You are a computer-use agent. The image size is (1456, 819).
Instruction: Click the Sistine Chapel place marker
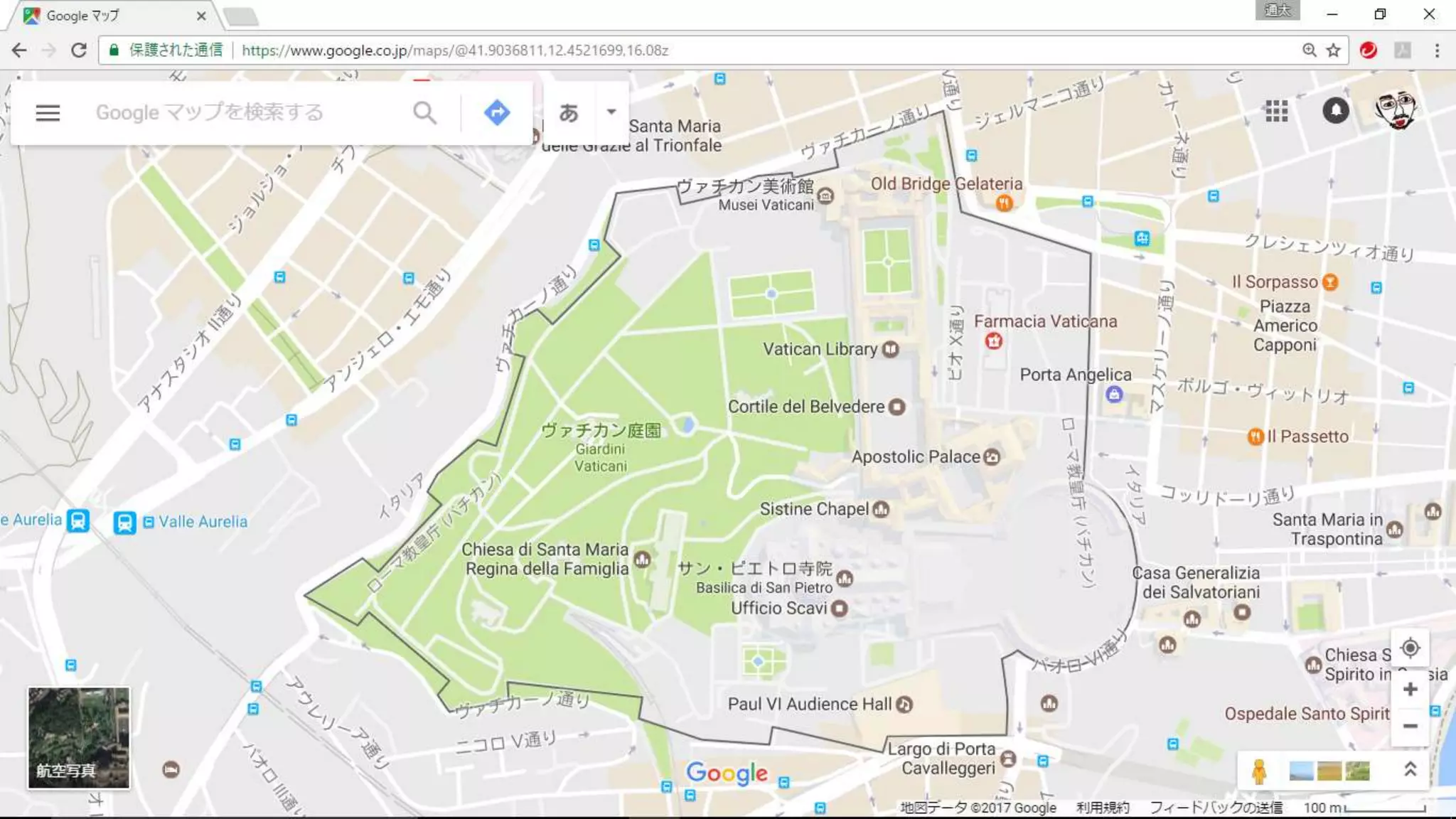[881, 509]
